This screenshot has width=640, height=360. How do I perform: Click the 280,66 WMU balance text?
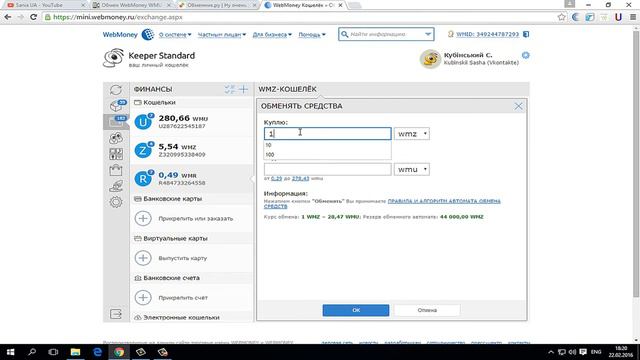pyautogui.click(x=183, y=118)
